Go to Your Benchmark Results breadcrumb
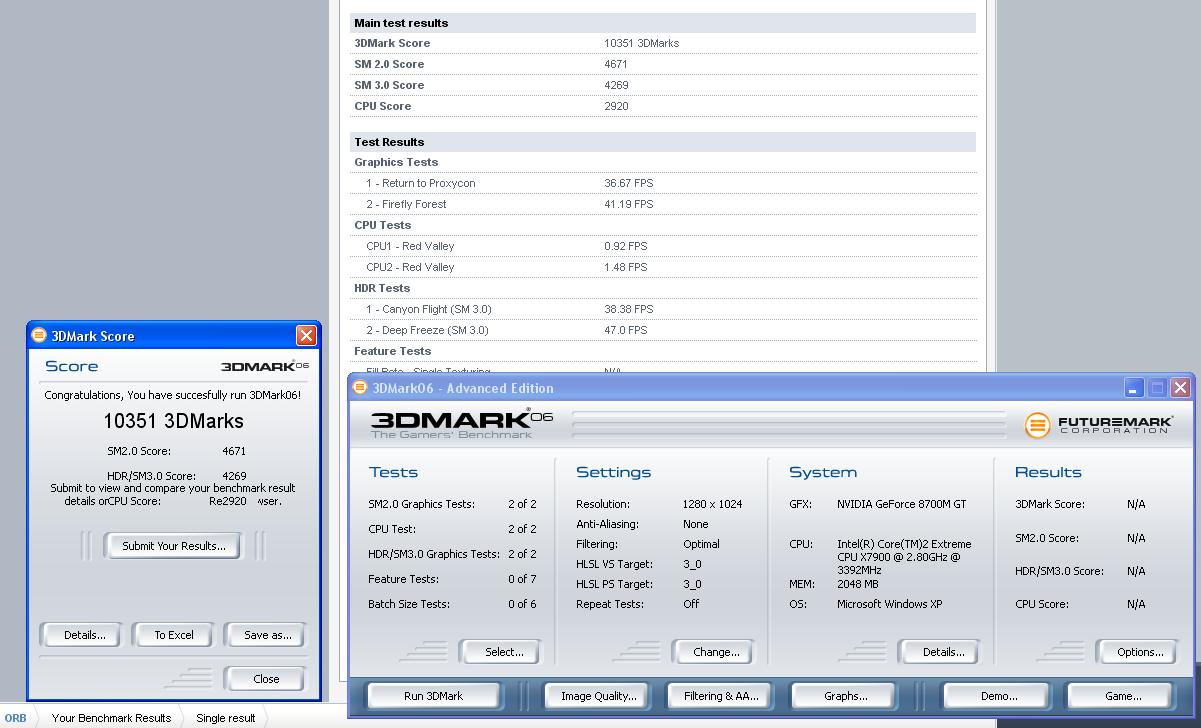This screenshot has width=1201, height=728. click(x=111, y=718)
